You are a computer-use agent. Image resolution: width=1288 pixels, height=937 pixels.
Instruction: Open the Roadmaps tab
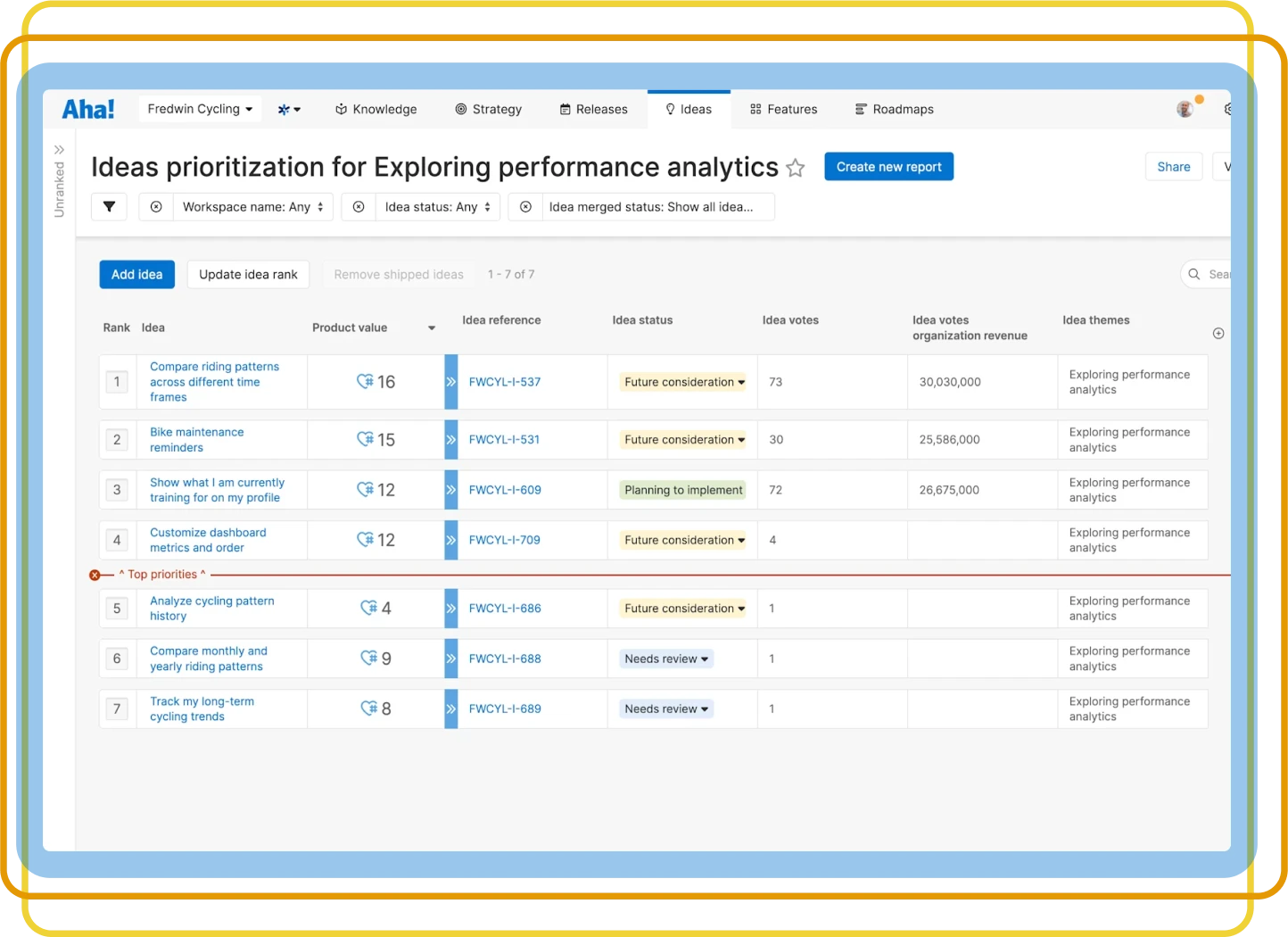coord(895,110)
